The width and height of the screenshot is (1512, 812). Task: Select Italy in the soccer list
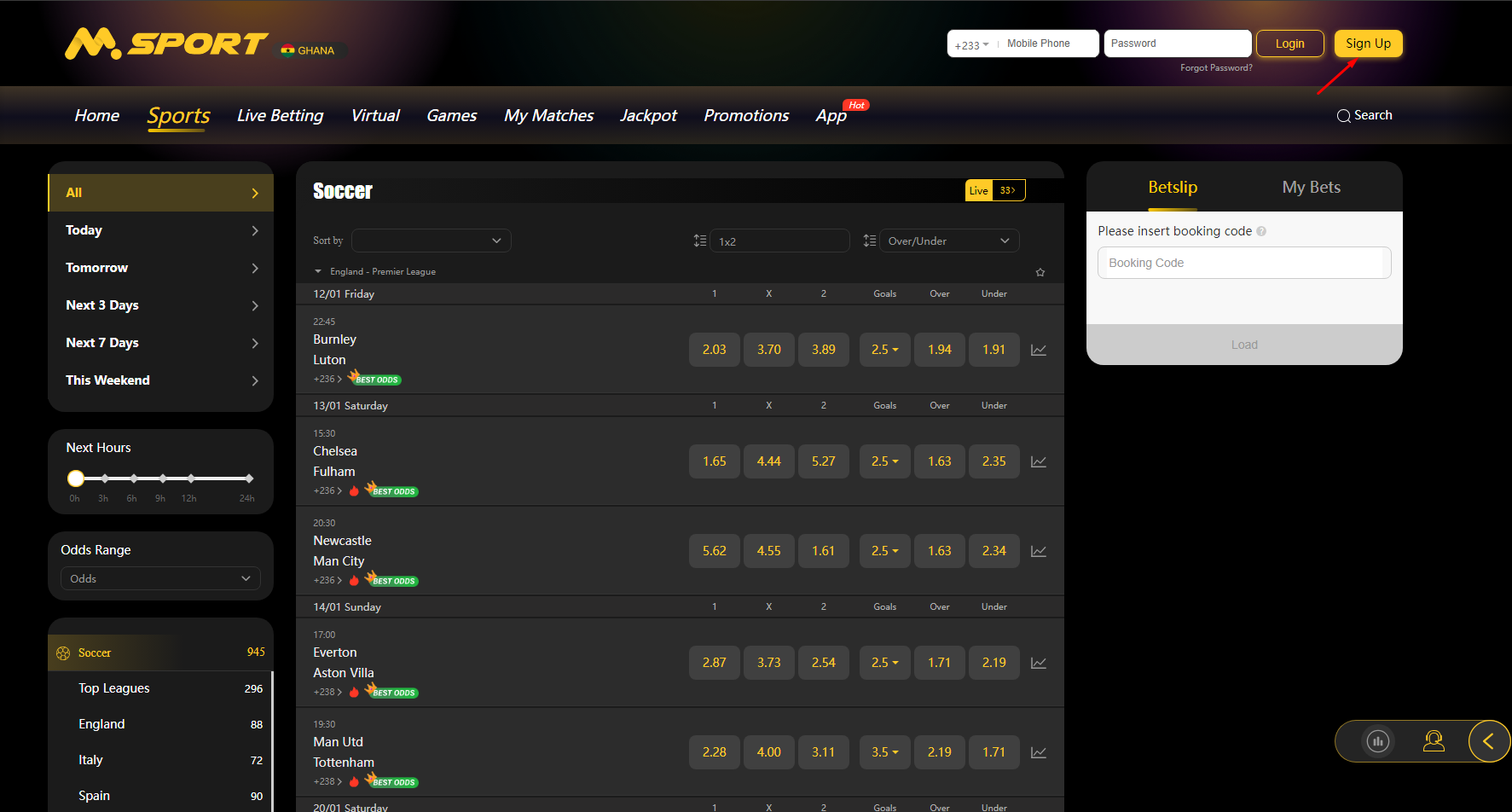(x=160, y=760)
